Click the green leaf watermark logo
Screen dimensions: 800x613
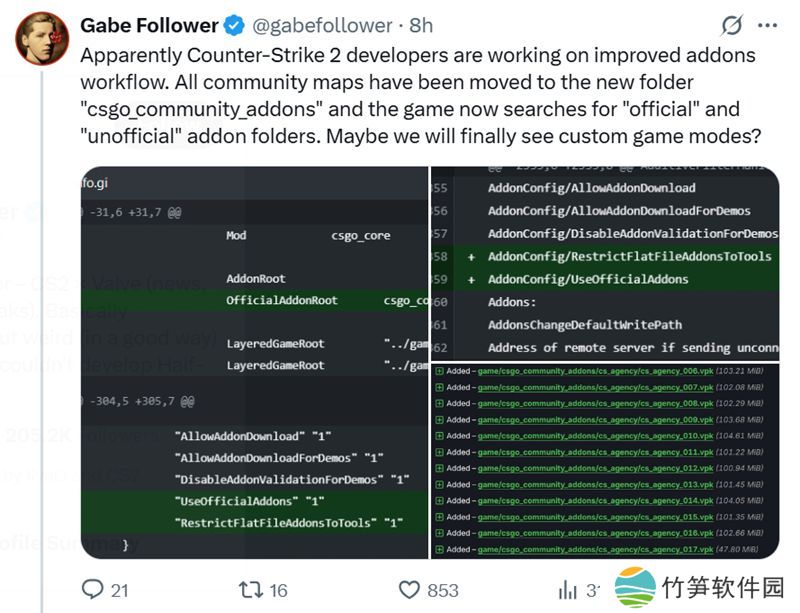[636, 589]
